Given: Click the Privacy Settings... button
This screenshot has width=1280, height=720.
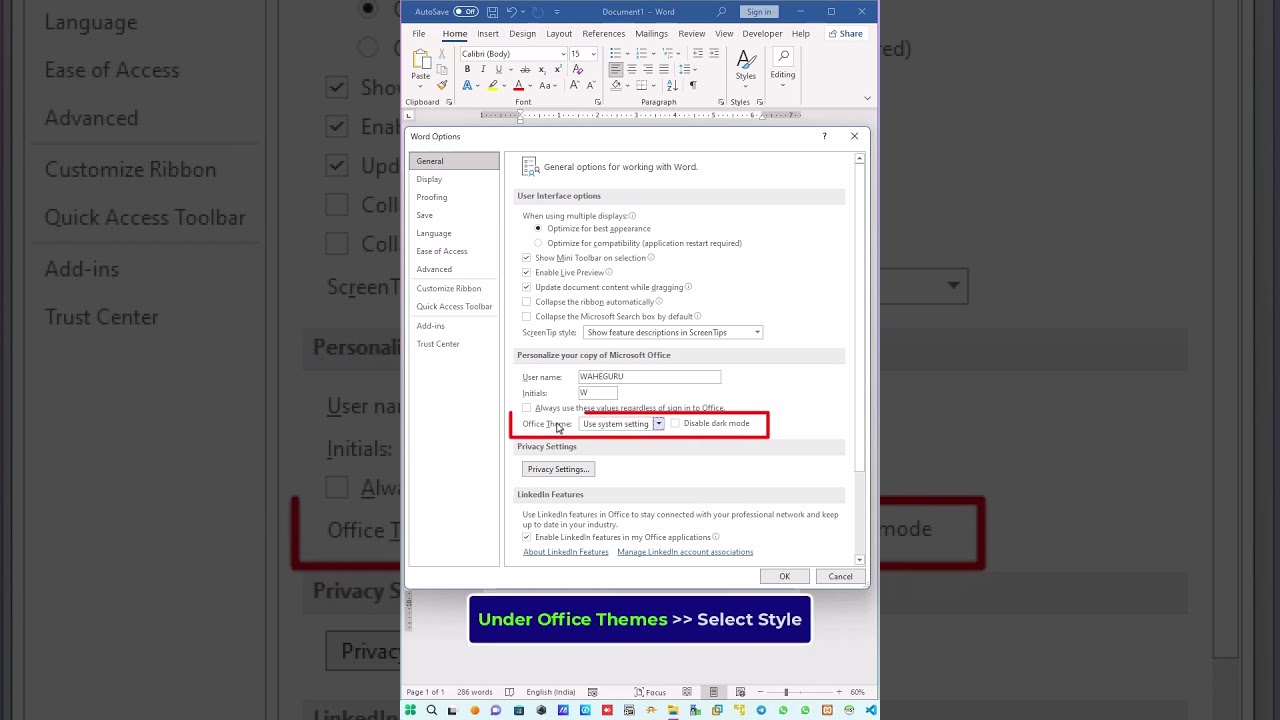Looking at the screenshot, I should [559, 469].
